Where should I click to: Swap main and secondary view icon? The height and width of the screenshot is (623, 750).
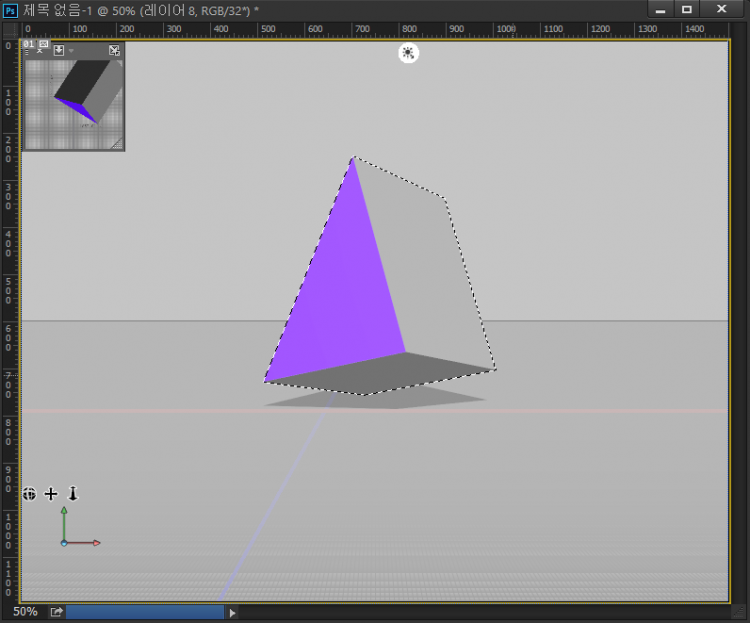114,50
